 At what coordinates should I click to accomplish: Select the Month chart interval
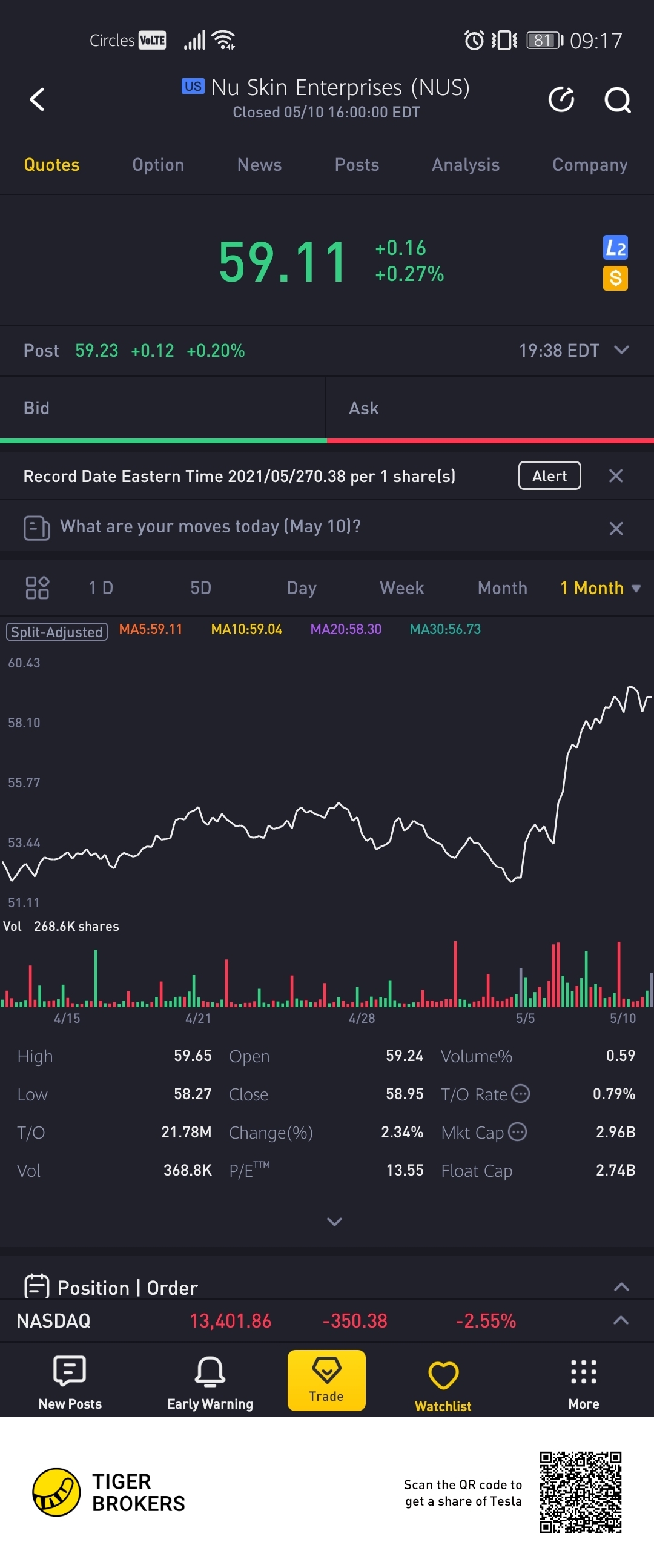pos(503,587)
